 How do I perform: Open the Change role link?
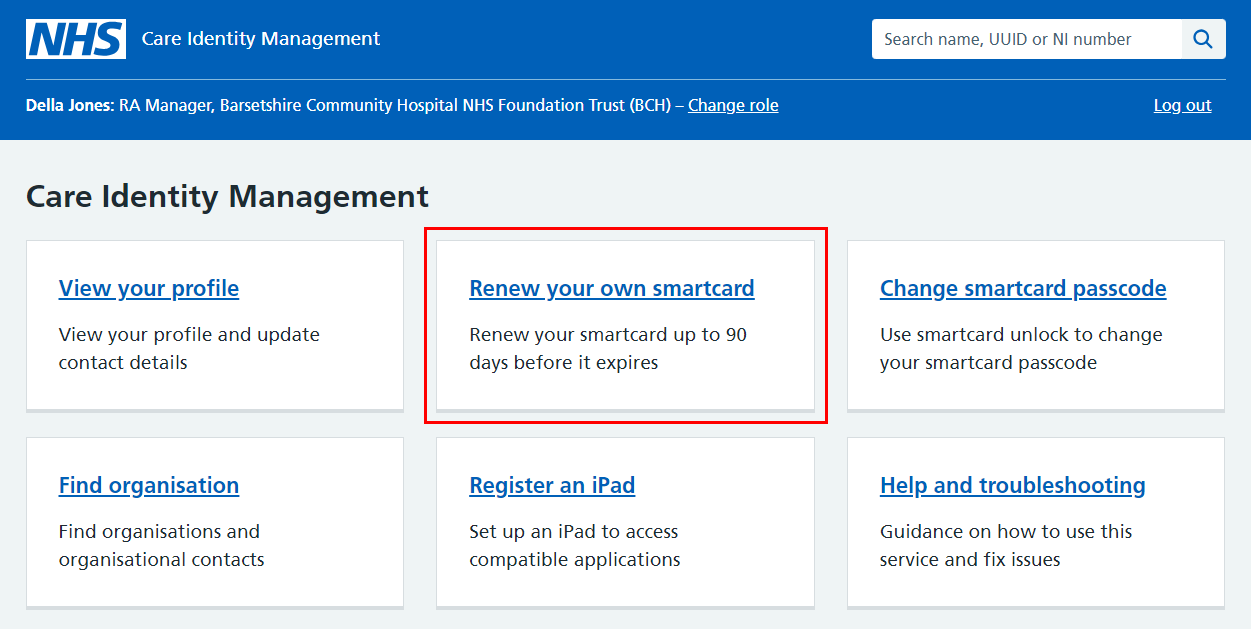733,105
